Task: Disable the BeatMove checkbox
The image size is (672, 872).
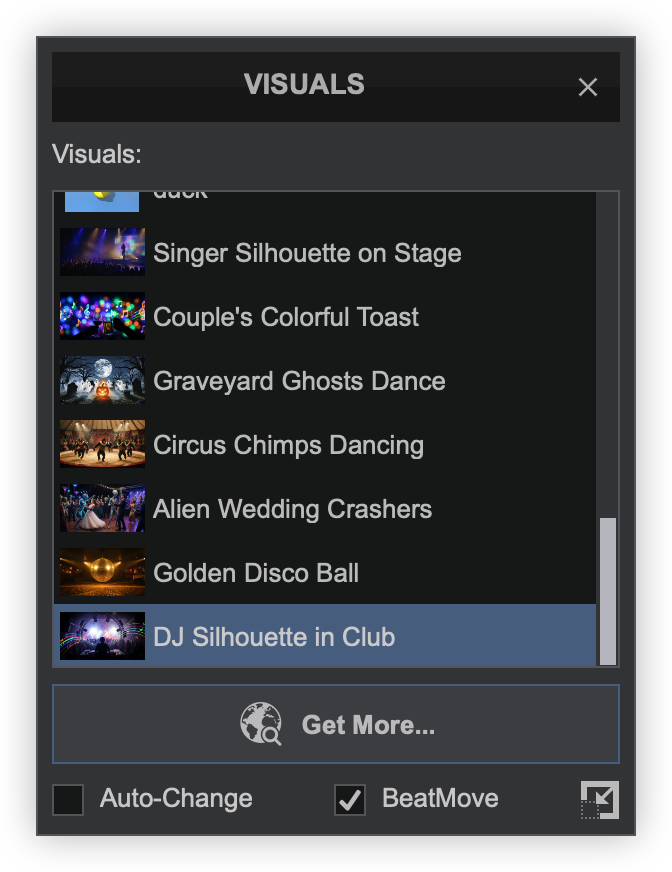Action: pos(350,800)
